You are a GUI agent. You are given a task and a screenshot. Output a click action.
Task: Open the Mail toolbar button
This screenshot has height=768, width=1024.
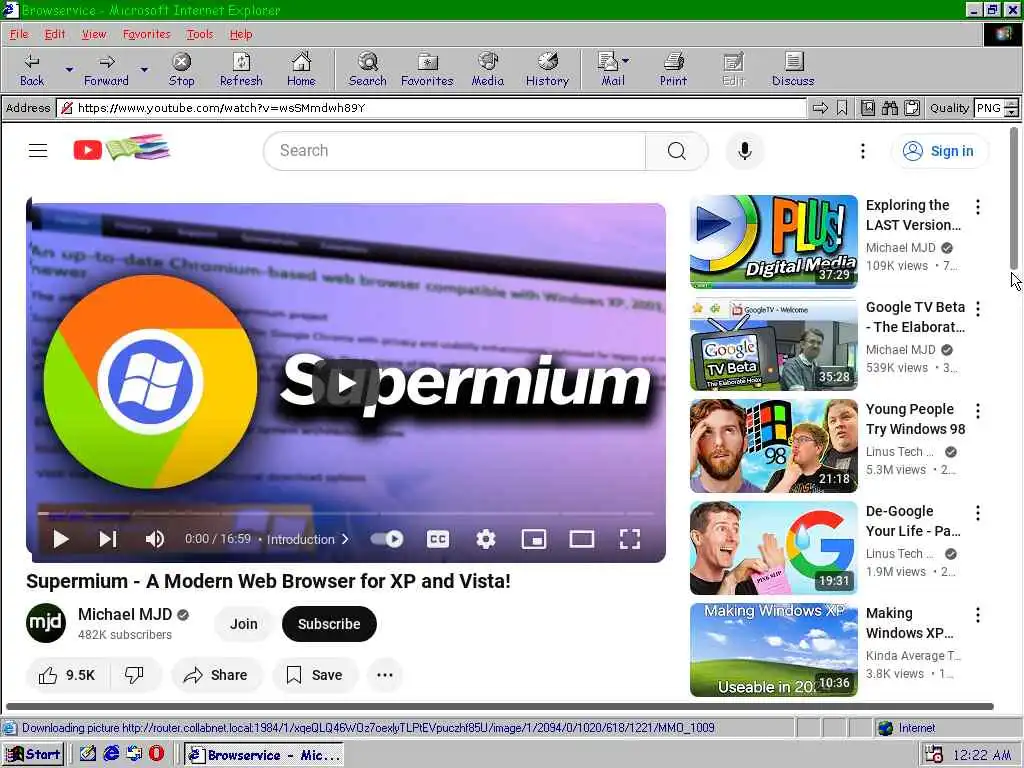(x=613, y=70)
